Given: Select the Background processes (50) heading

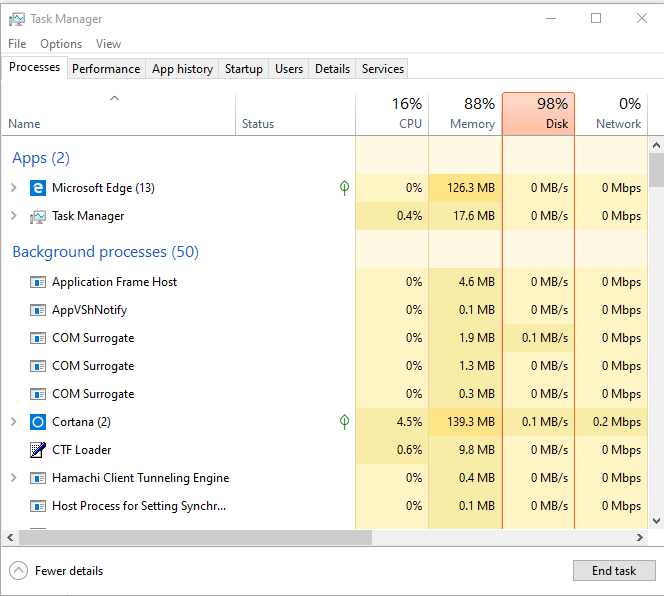Looking at the screenshot, I should pos(105,252).
